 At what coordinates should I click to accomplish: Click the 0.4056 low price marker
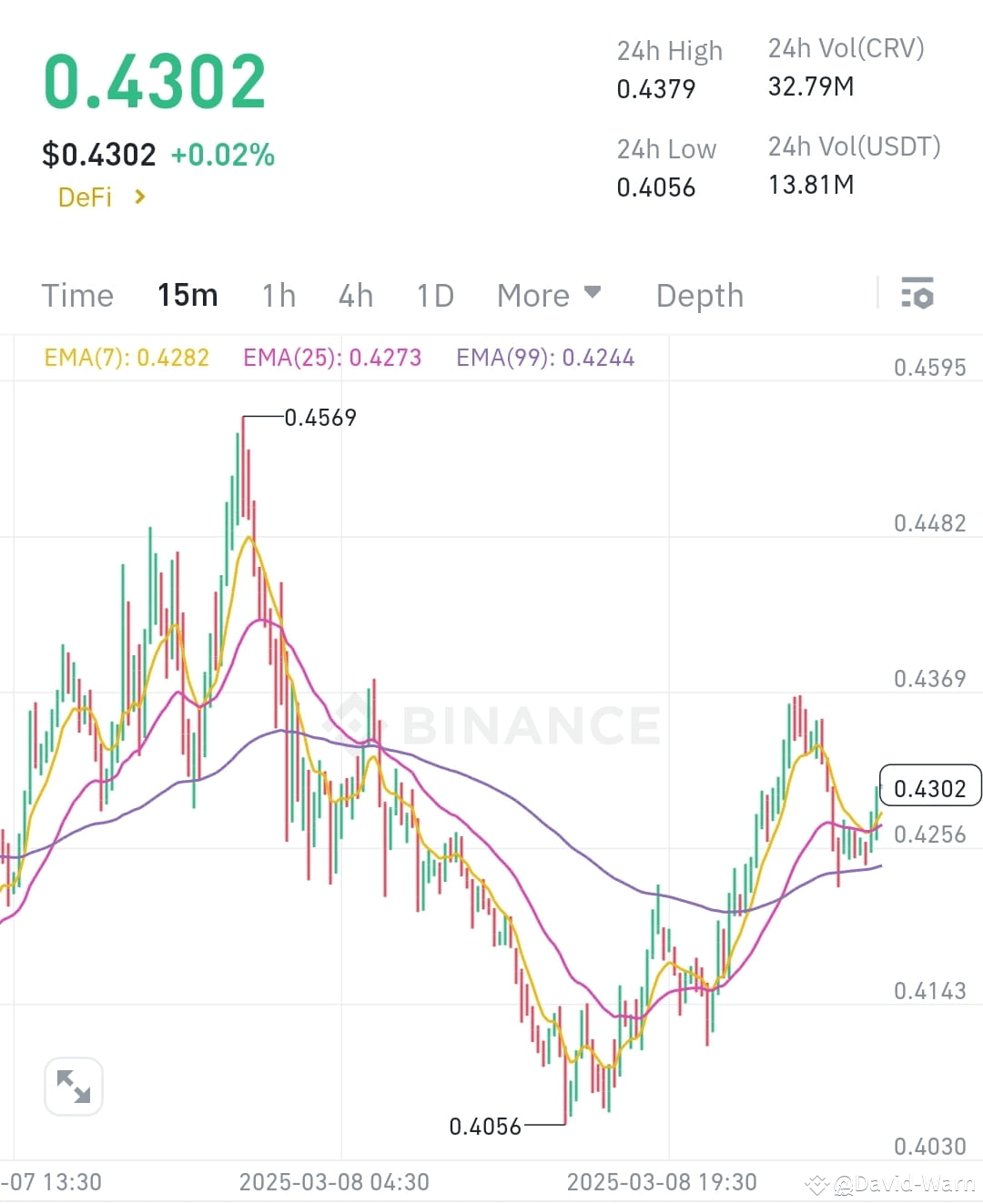point(484,1126)
